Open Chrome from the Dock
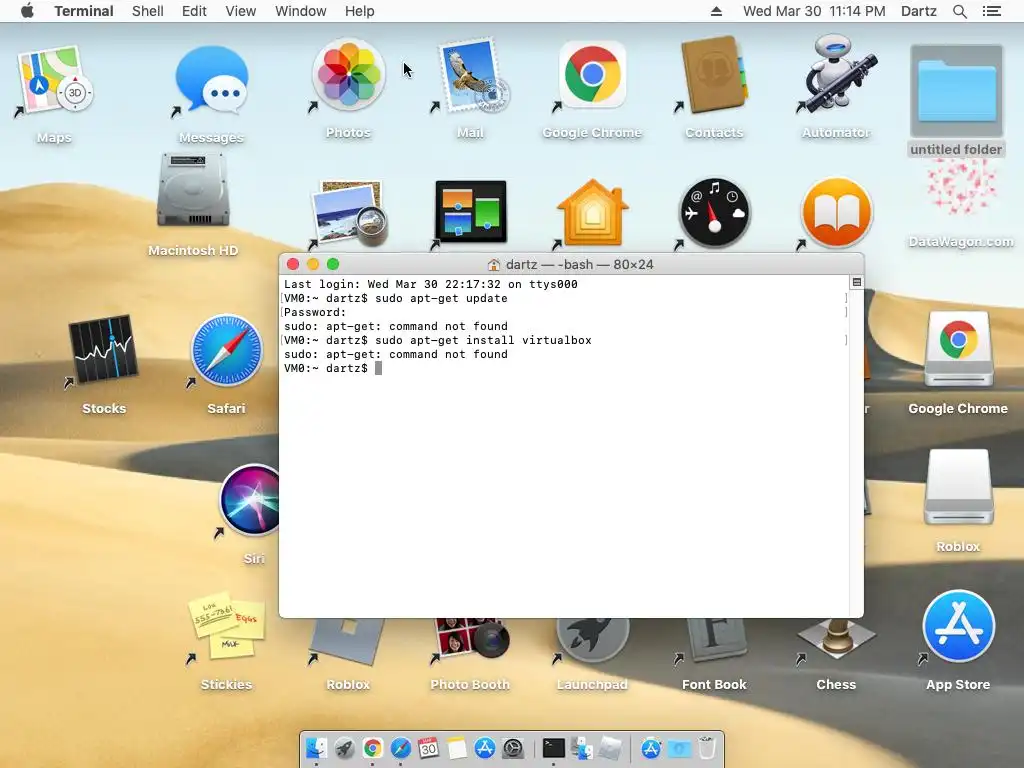The width and height of the screenshot is (1024, 768). (372, 748)
